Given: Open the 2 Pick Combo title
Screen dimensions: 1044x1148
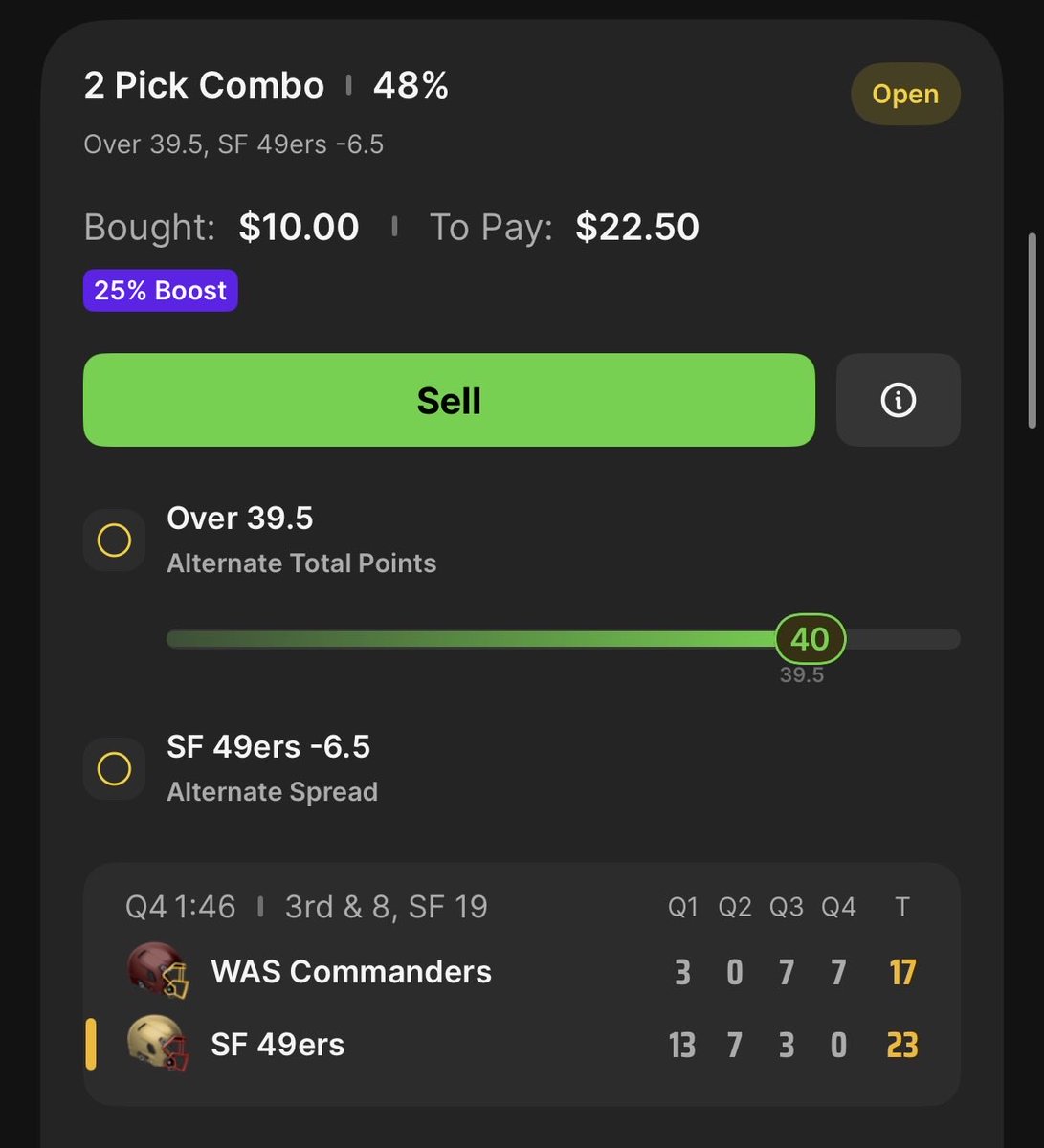Looking at the screenshot, I should coord(204,85).
